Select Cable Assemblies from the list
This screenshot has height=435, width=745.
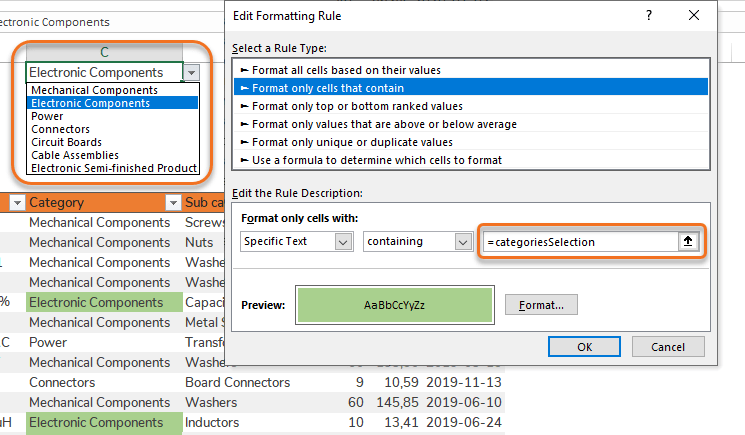[75, 155]
